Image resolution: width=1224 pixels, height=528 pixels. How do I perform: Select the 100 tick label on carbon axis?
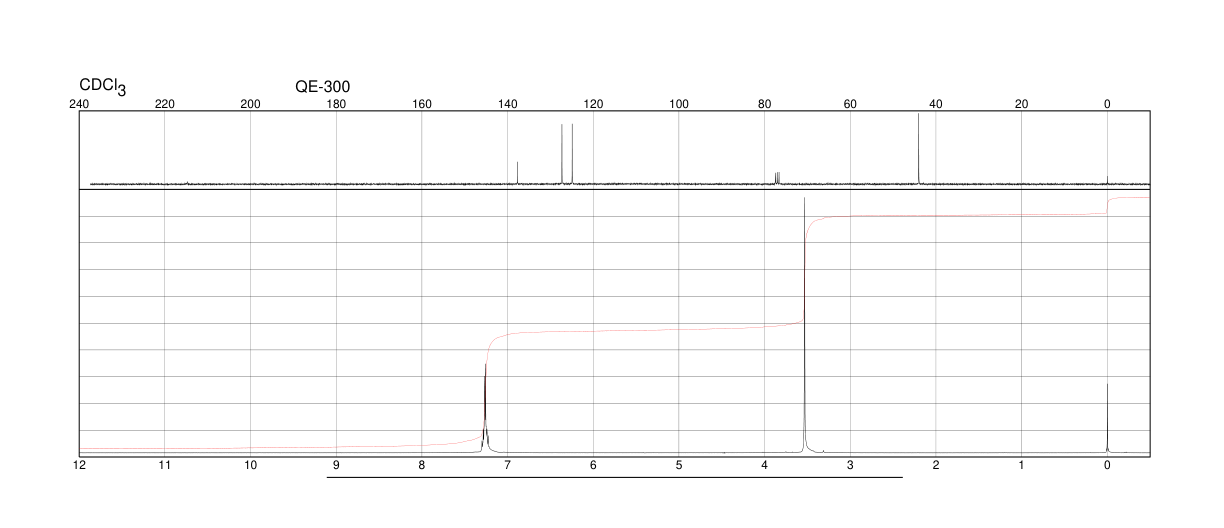coord(679,104)
